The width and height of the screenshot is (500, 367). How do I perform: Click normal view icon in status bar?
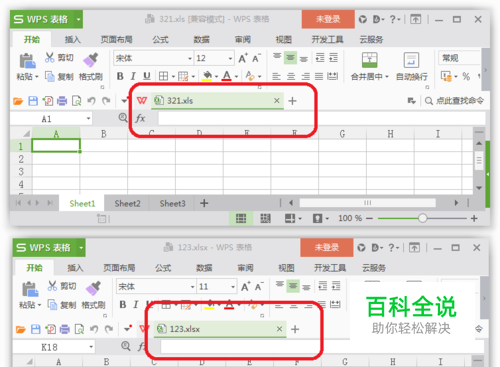pyautogui.click(x=241, y=218)
